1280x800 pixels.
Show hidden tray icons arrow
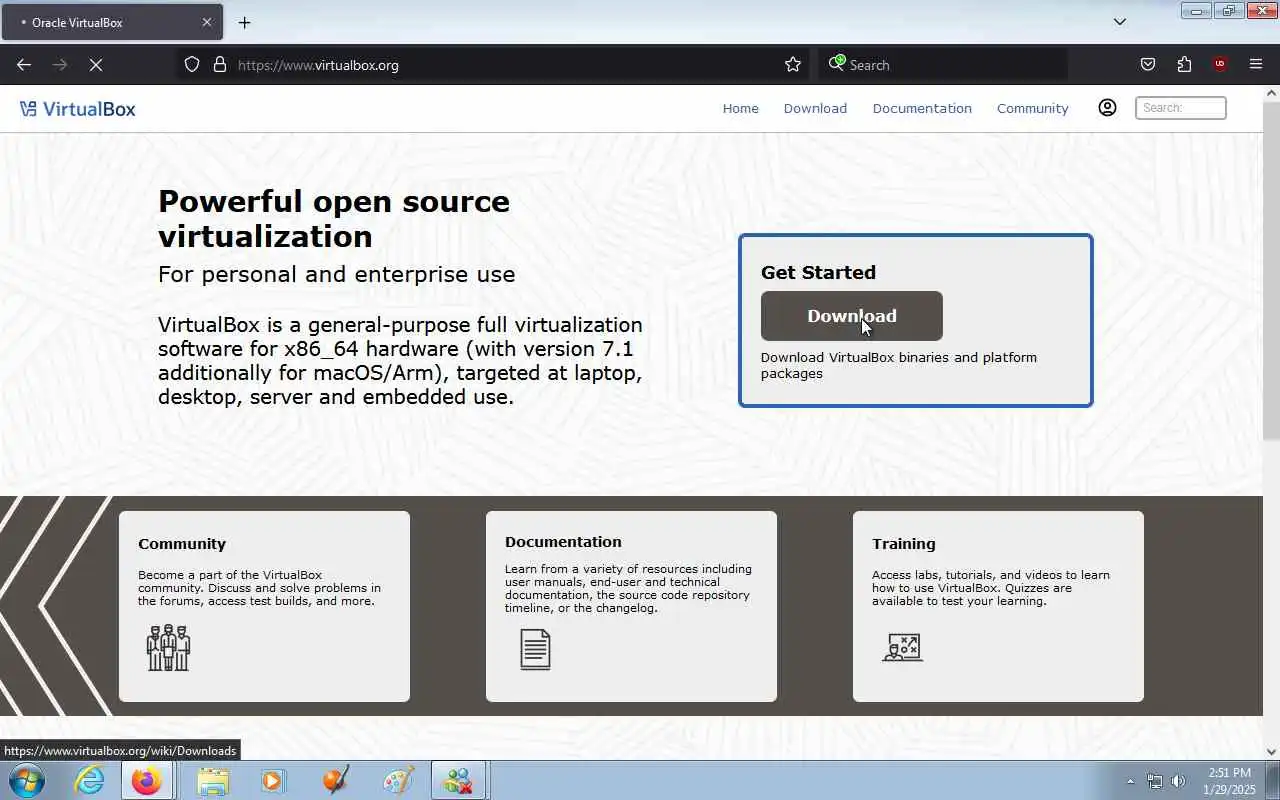(x=1131, y=781)
